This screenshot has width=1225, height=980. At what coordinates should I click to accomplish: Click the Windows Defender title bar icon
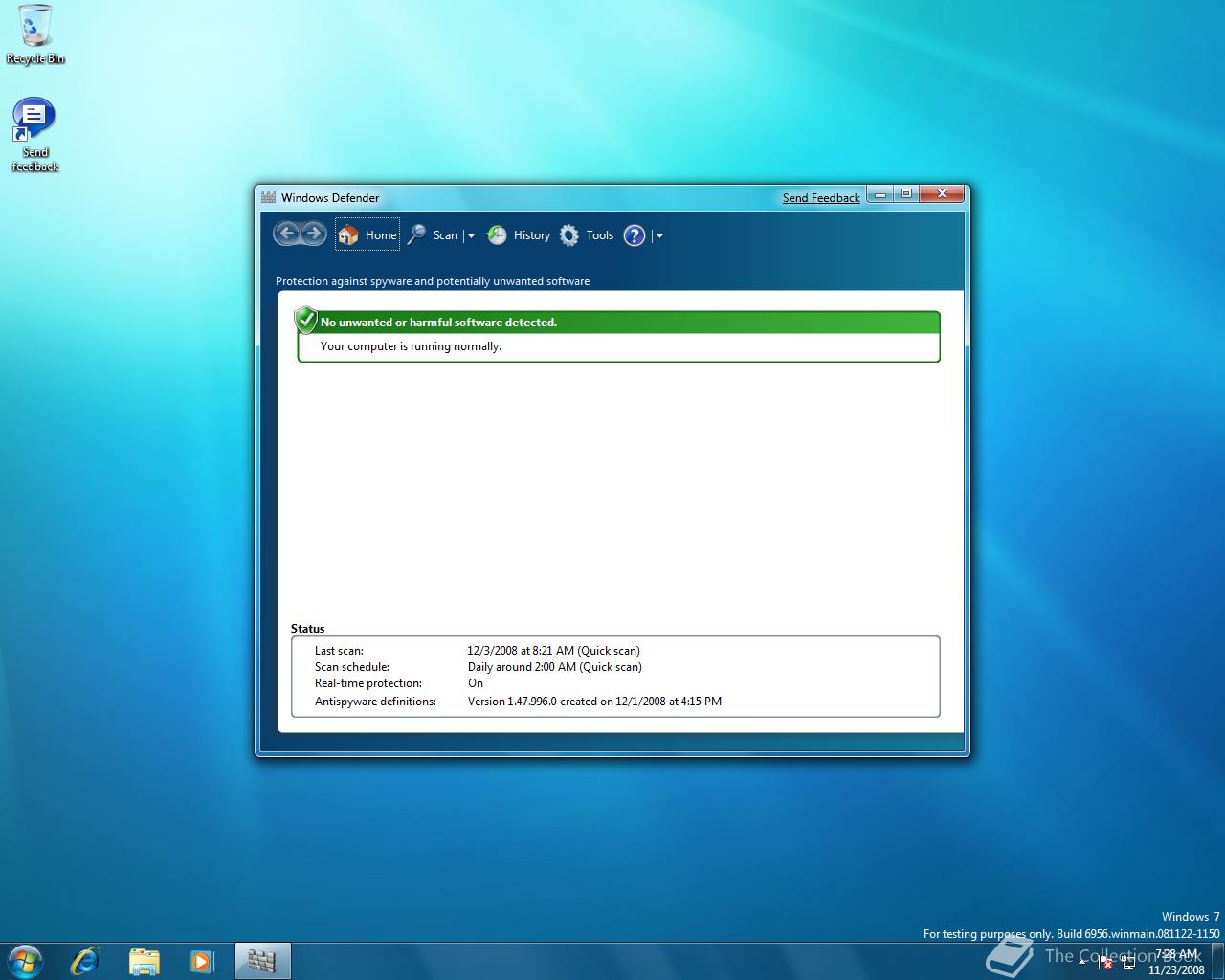pyautogui.click(x=269, y=197)
